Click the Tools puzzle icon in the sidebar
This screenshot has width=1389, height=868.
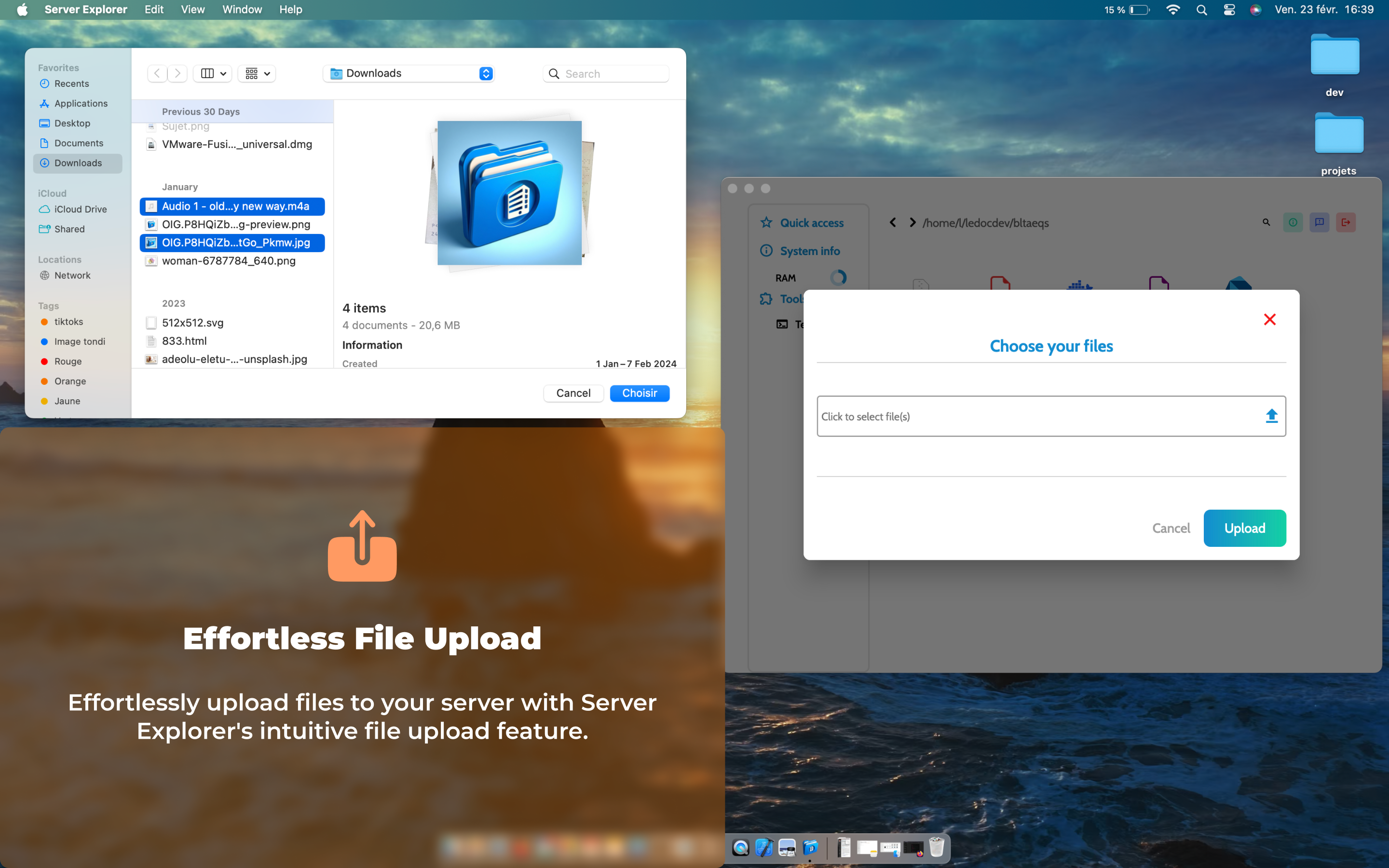click(x=766, y=299)
